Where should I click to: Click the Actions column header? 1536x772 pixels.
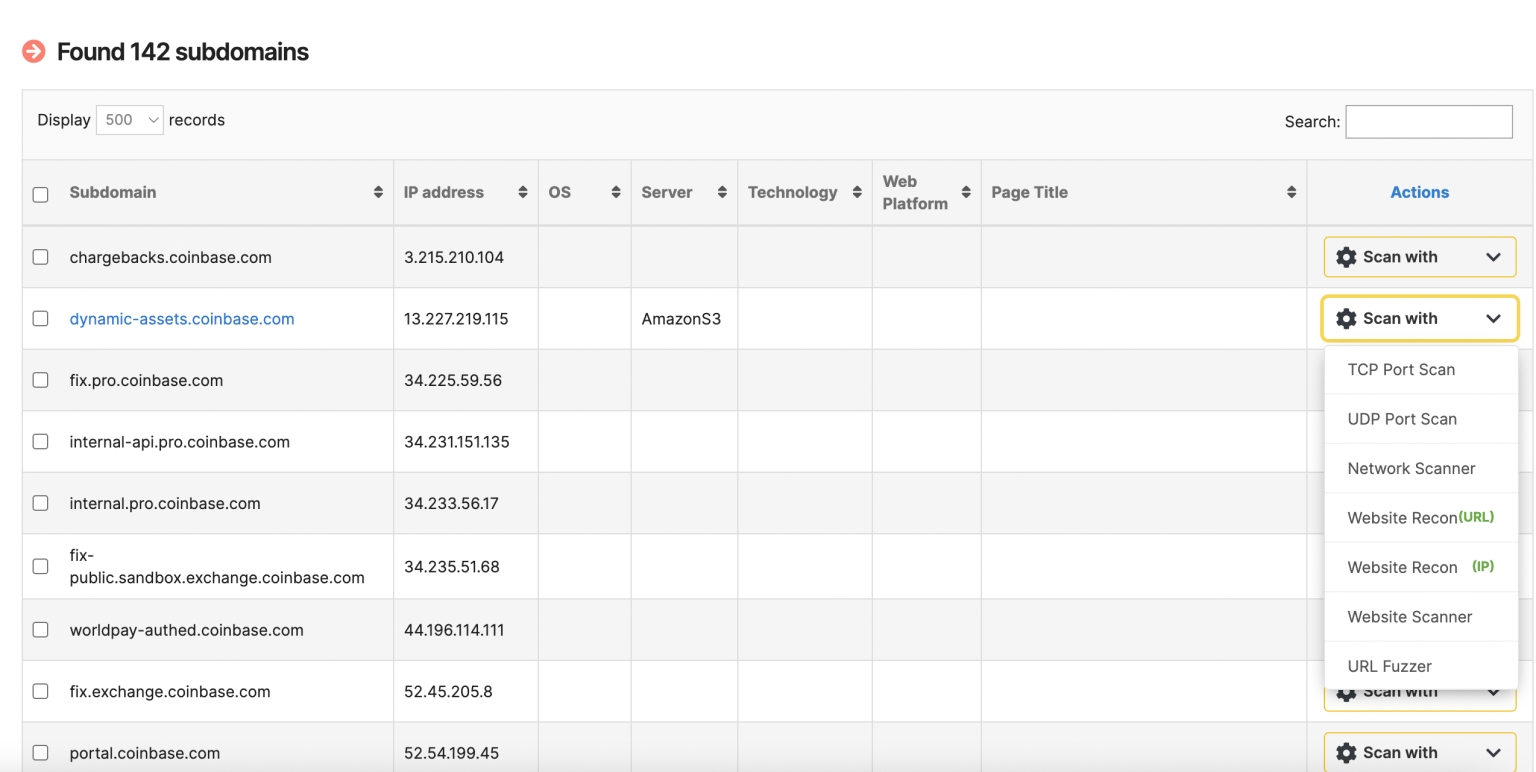(x=1419, y=192)
